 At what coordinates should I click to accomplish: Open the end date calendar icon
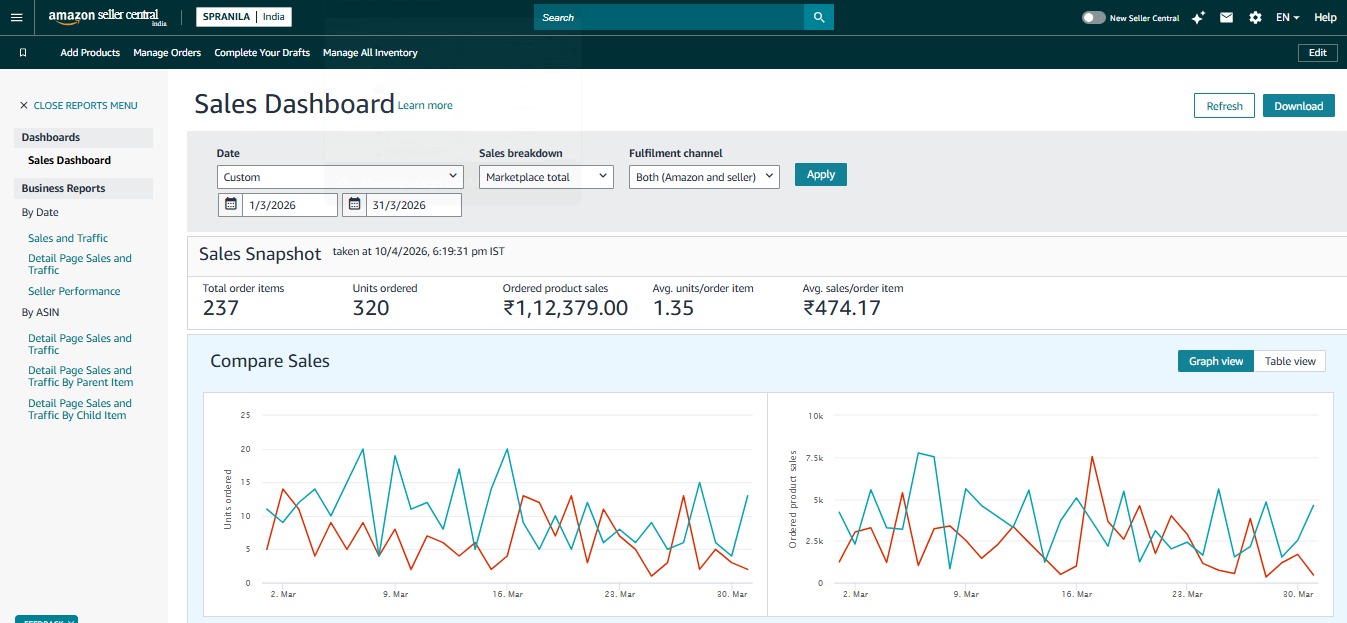tap(354, 204)
